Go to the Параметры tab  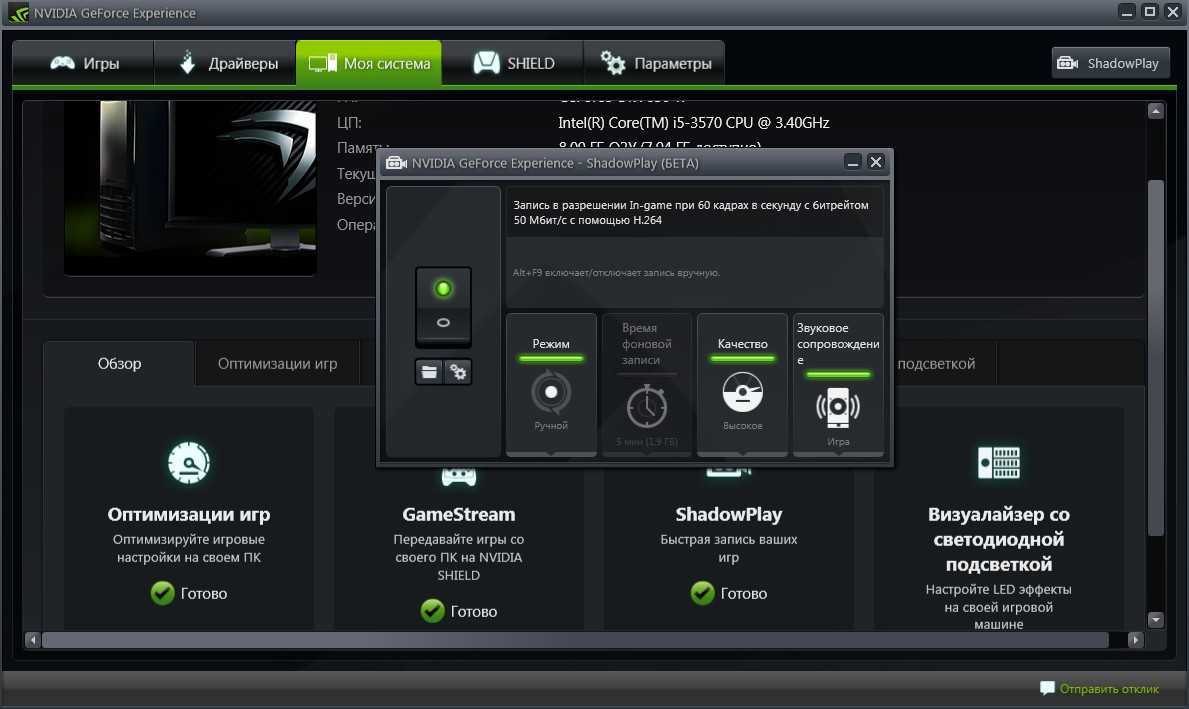point(654,64)
